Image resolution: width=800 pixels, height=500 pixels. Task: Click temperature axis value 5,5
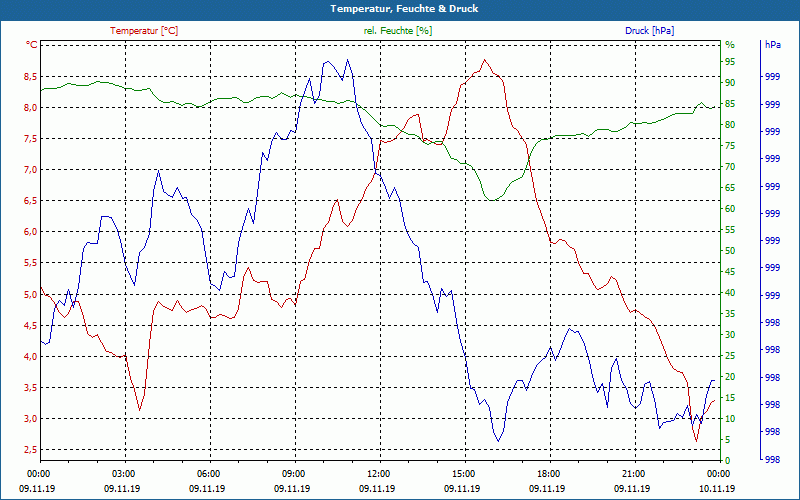click(31, 263)
